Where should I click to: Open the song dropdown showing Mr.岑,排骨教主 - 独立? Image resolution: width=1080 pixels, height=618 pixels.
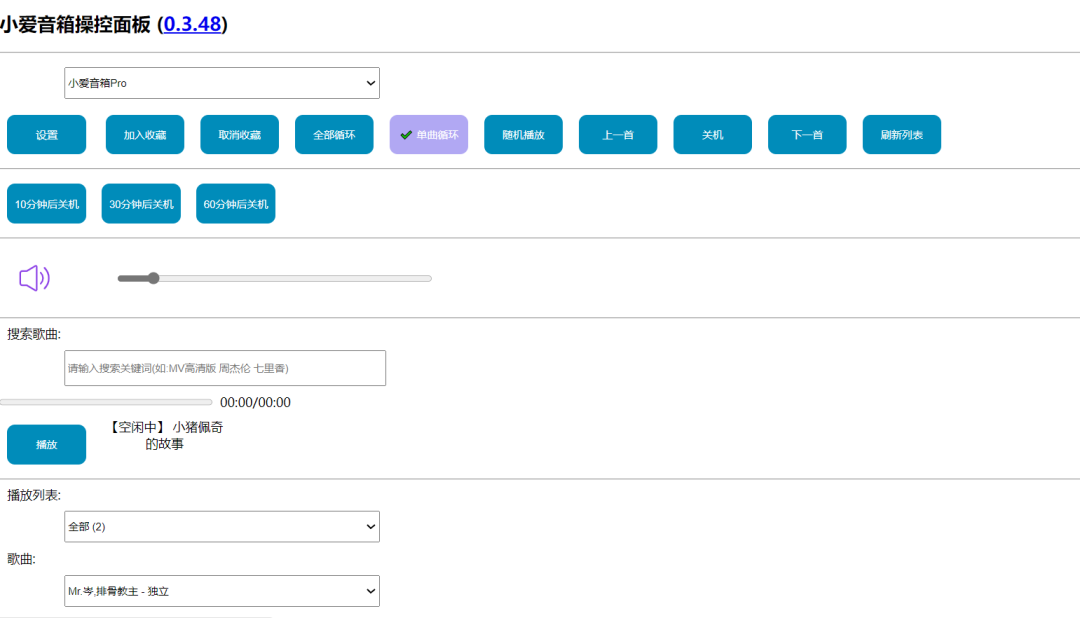pyautogui.click(x=222, y=591)
